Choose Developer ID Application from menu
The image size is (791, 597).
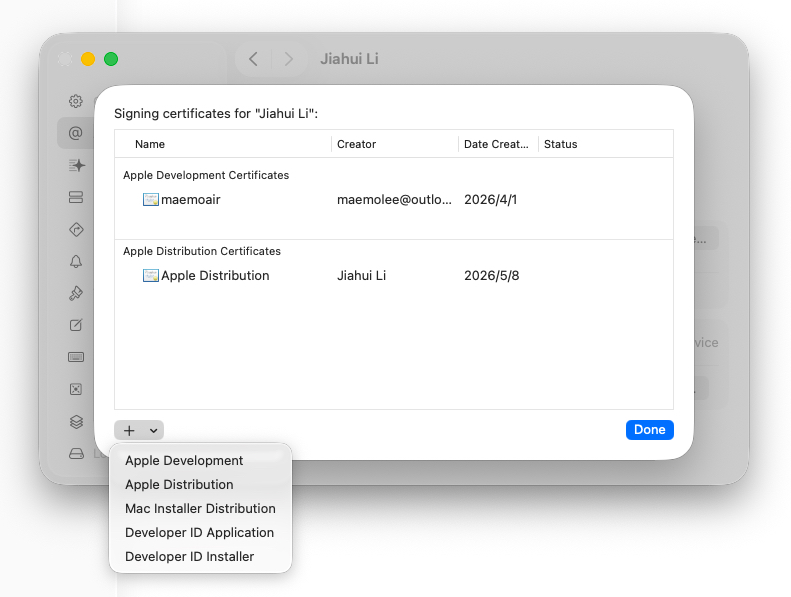(x=200, y=532)
